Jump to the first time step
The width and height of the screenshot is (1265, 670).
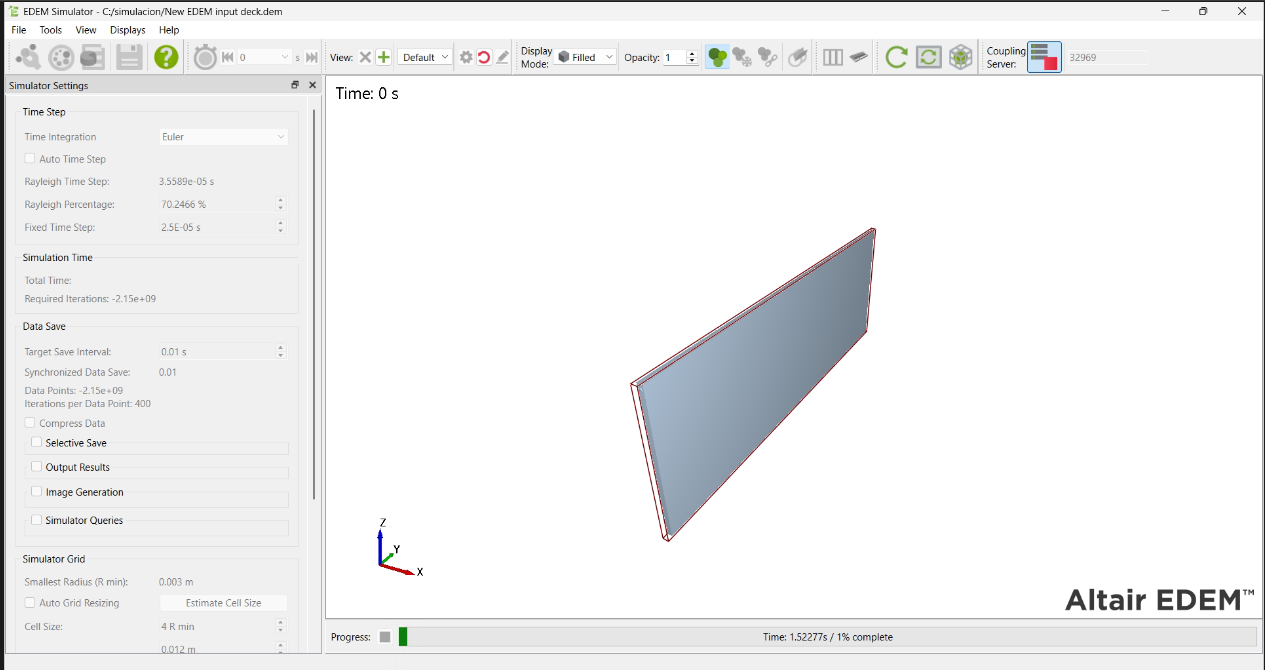click(228, 58)
